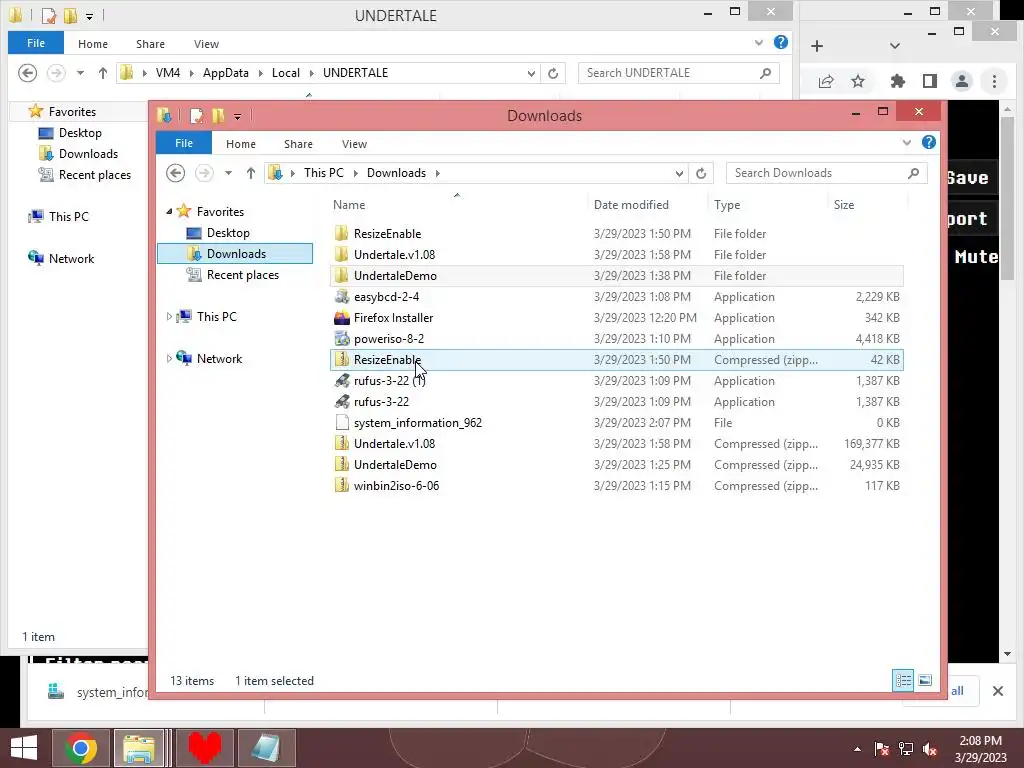This screenshot has height=768, width=1024.
Task: Expand ribbon in UNDERTALE window
Action: [x=758, y=42]
